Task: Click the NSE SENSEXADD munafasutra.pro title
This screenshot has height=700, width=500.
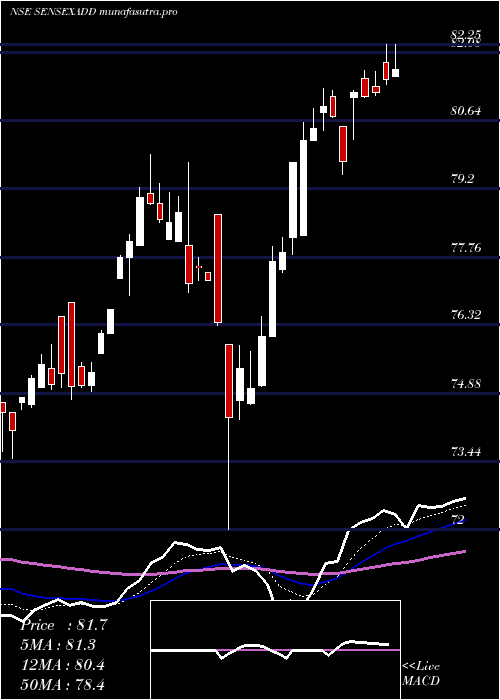Action: [x=94, y=12]
